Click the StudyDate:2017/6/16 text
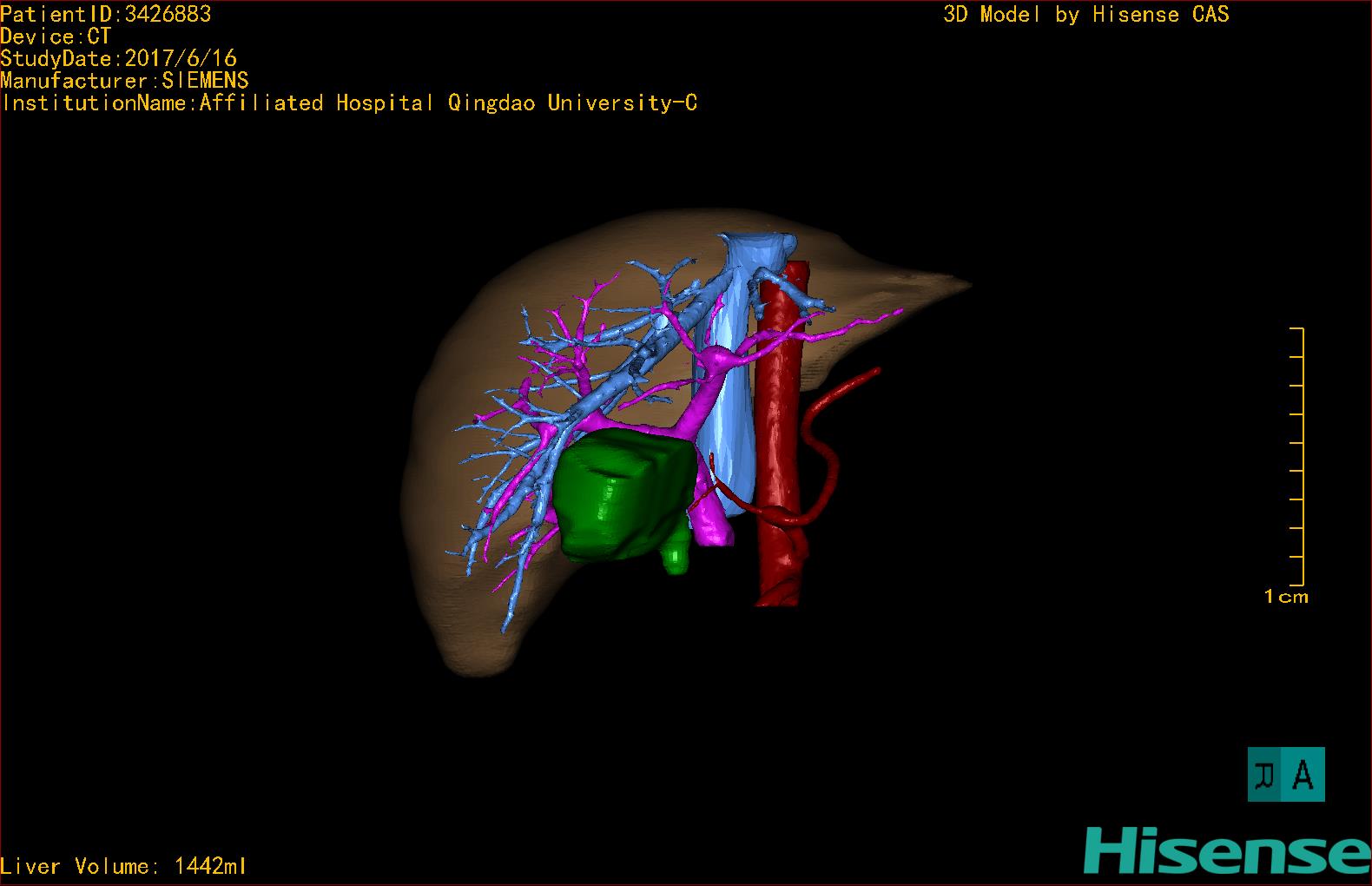1372x886 pixels. 118,58
